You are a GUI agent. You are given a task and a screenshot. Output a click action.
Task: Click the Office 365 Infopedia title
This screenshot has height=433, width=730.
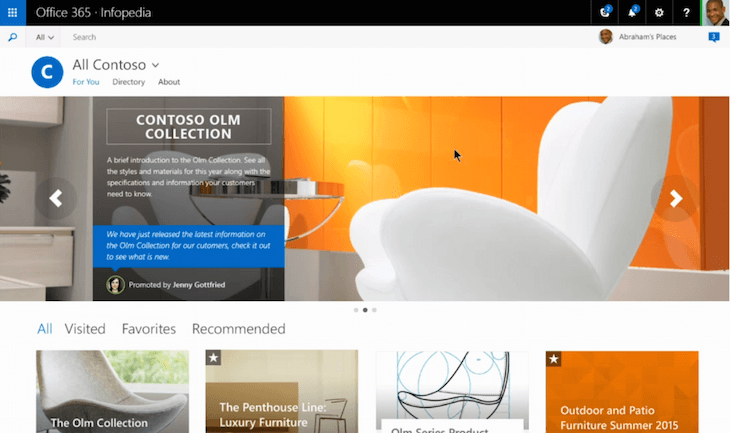pyautogui.click(x=94, y=13)
